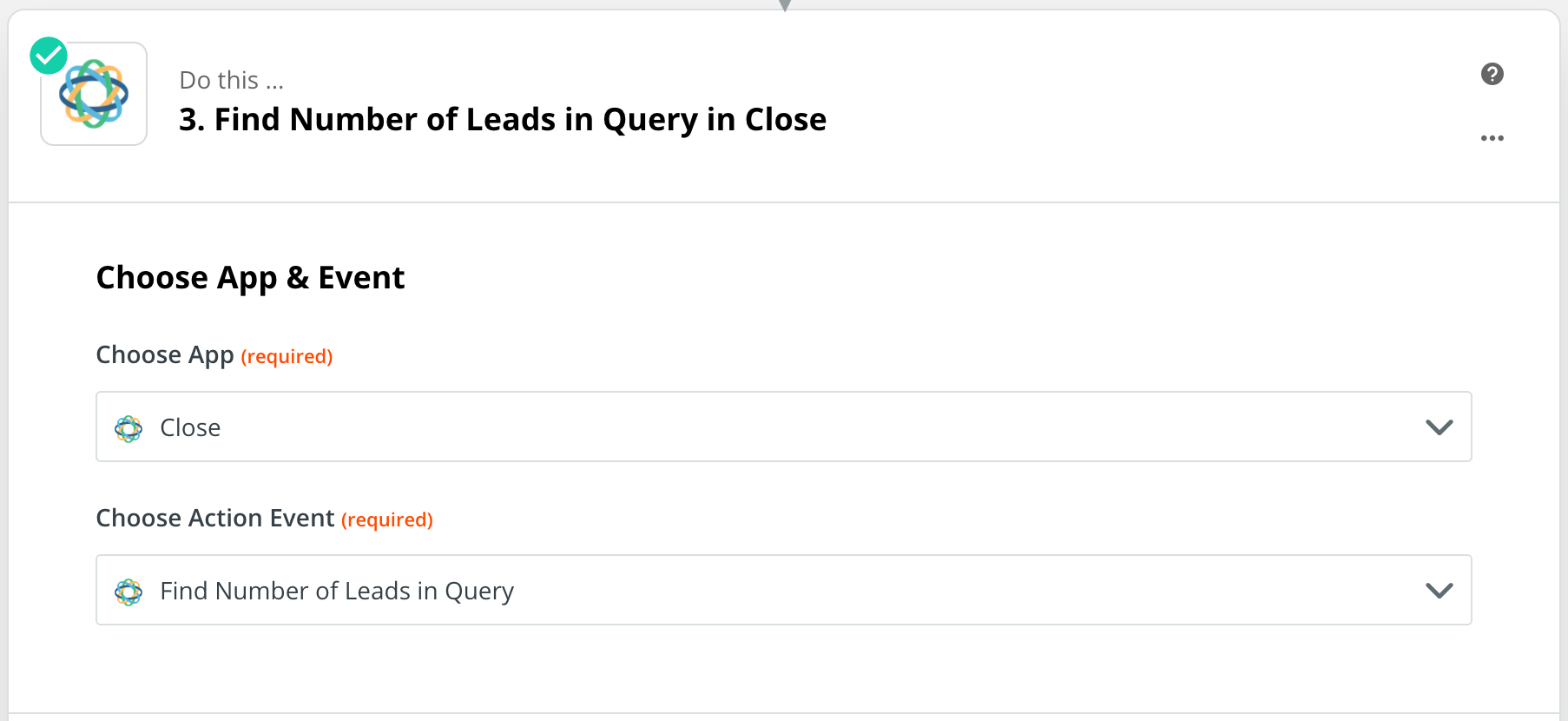Click the connector arrow above the step card

click(784, 5)
